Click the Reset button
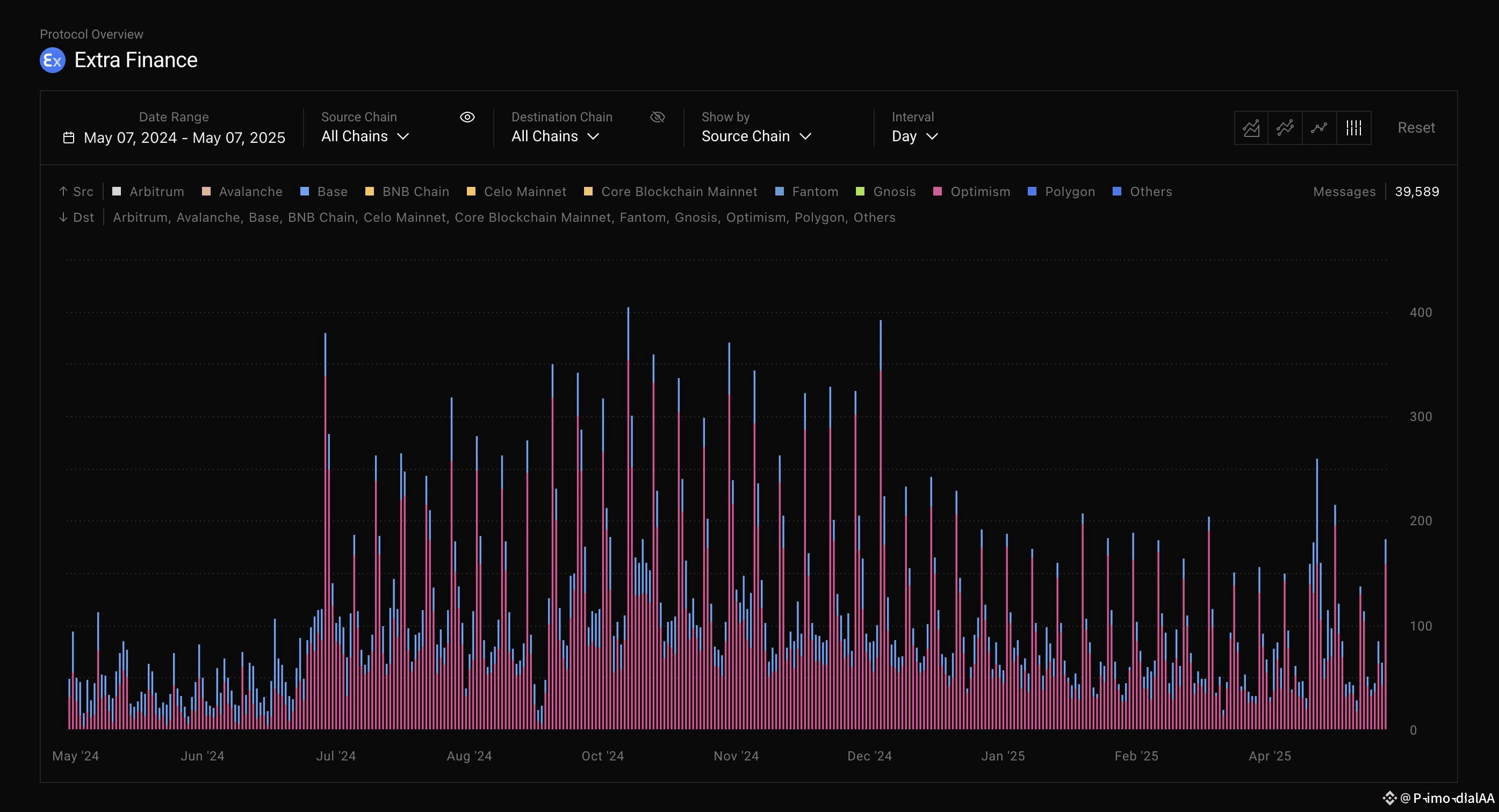Viewport: 1499px width, 812px height. [x=1416, y=127]
